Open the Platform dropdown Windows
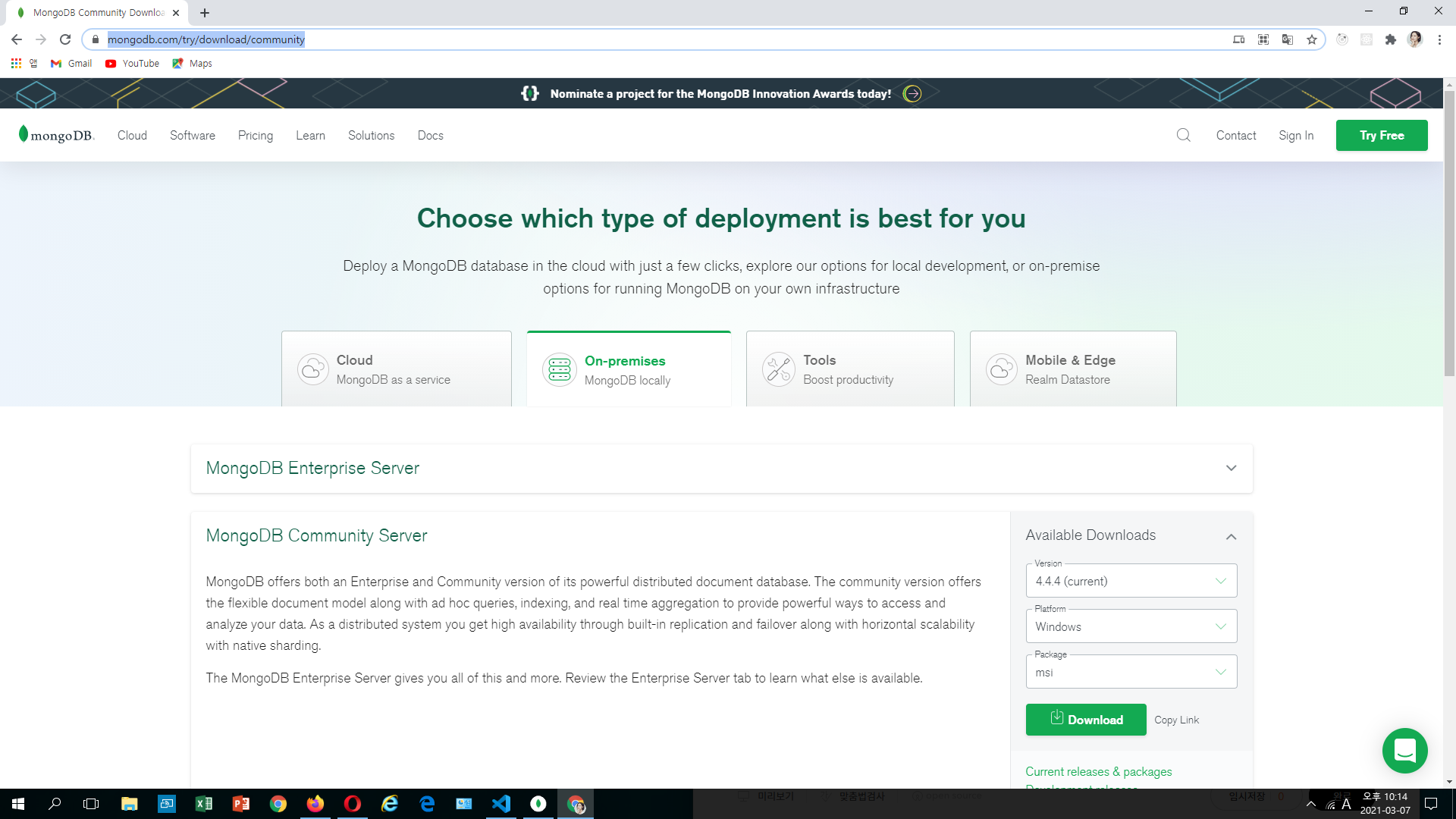 pos(1131,626)
